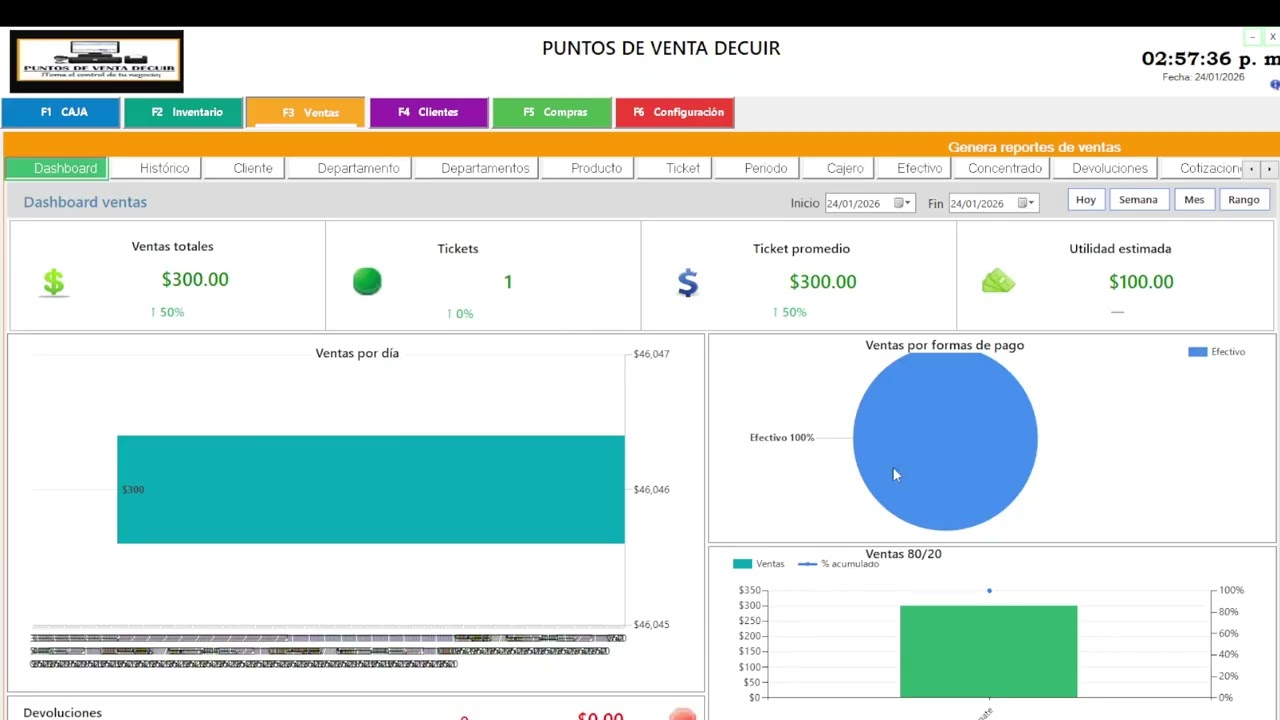Open the Efectivo report tab
This screenshot has height=720, width=1280.
tap(912, 168)
